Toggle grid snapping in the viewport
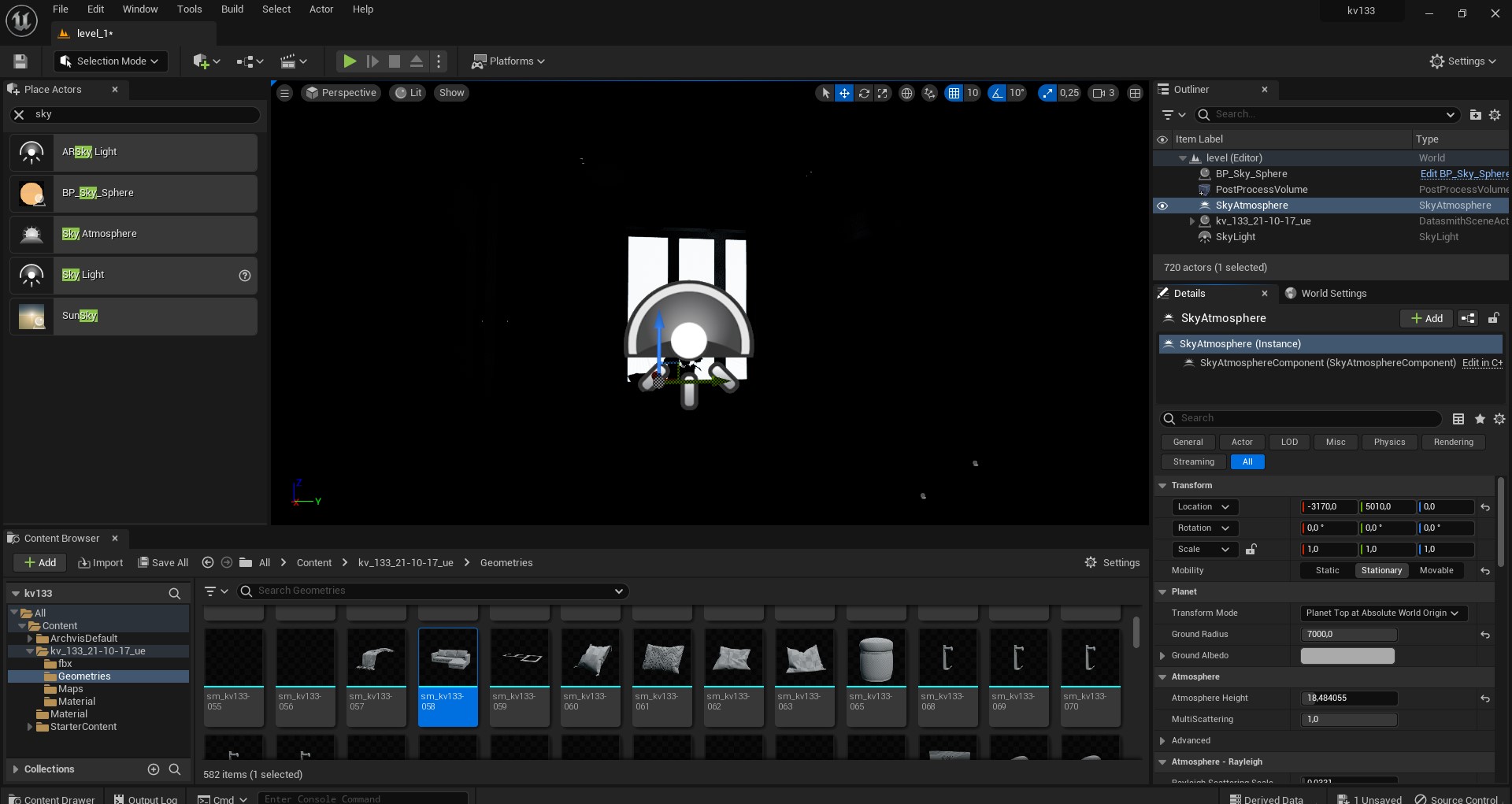The image size is (1512, 804). coord(954,93)
